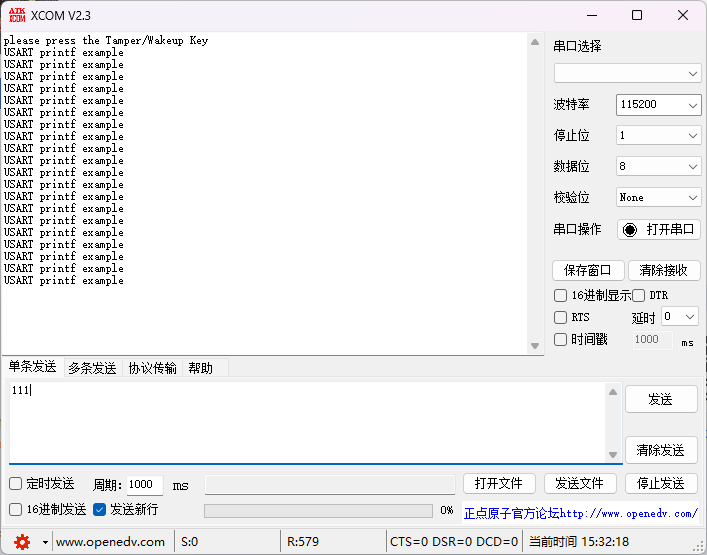
Task: Open the 校验位 parity dropdown
Action: 659,198
